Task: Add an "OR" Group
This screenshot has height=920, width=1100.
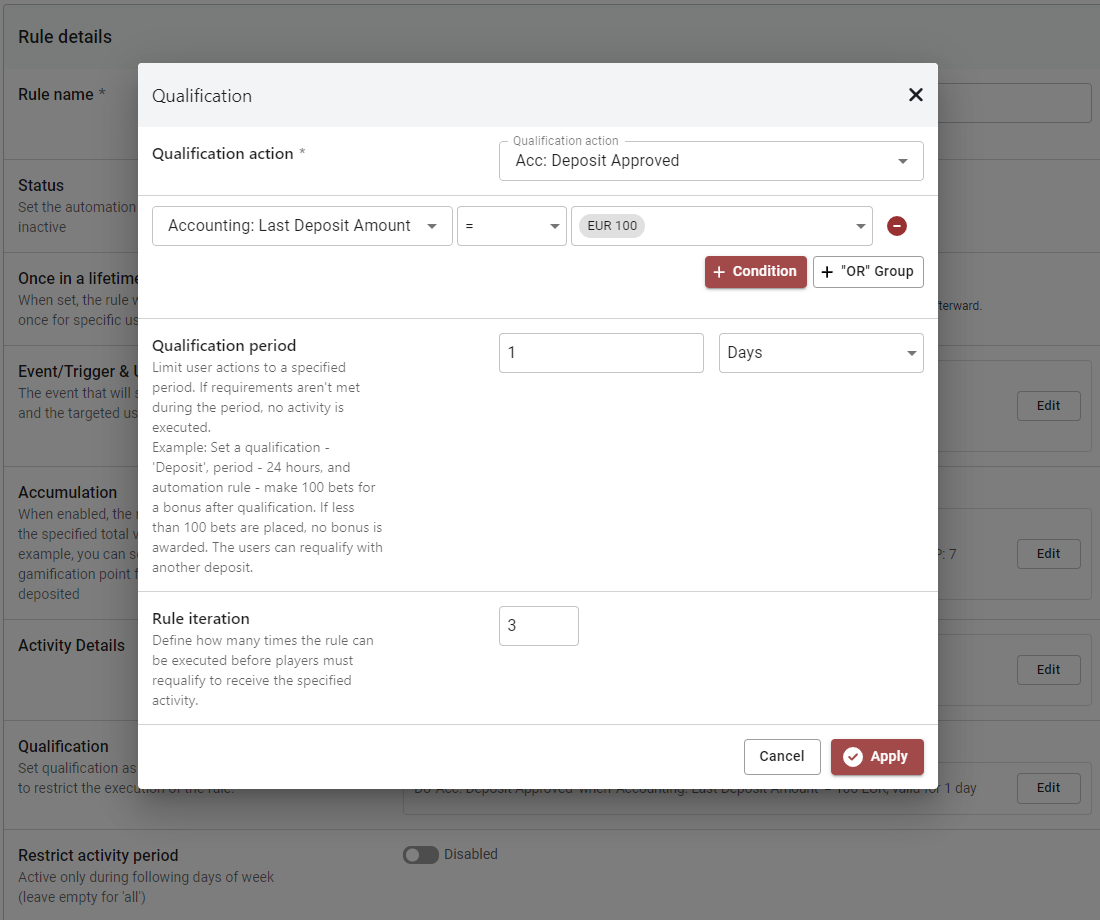Action: click(x=868, y=272)
